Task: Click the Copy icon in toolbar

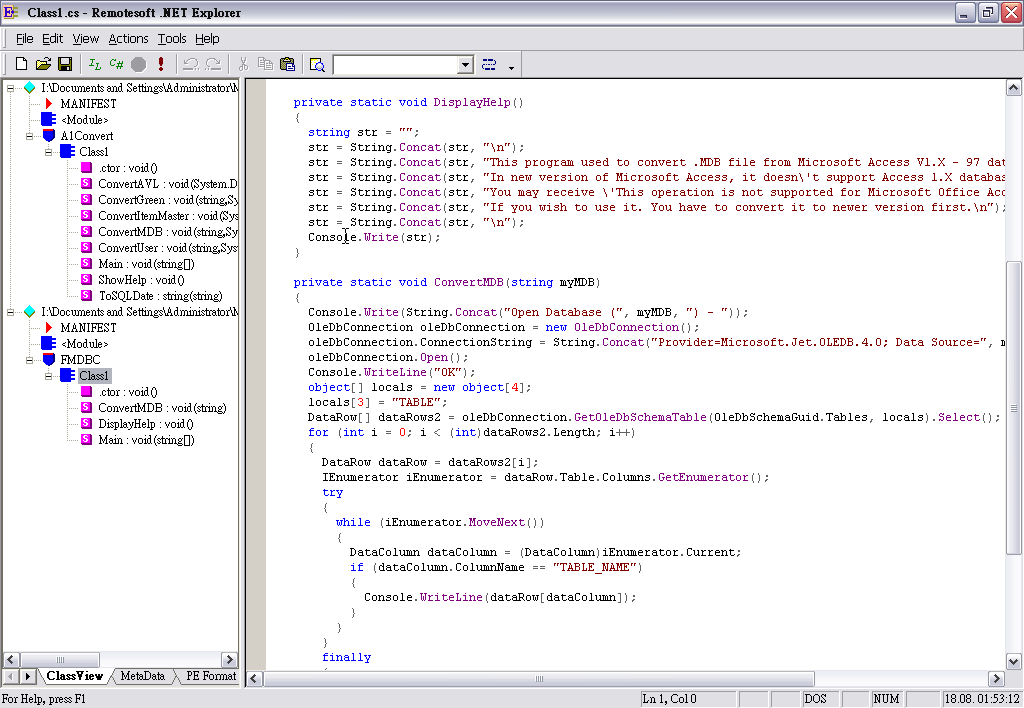Action: 265,64
